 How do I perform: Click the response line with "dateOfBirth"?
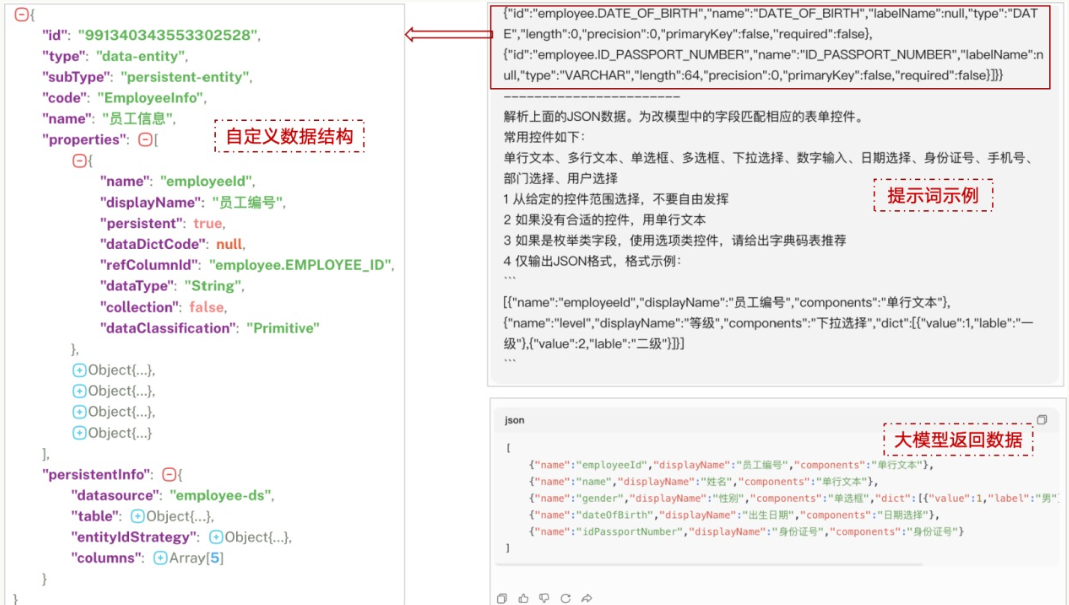pyautogui.click(x=734, y=515)
